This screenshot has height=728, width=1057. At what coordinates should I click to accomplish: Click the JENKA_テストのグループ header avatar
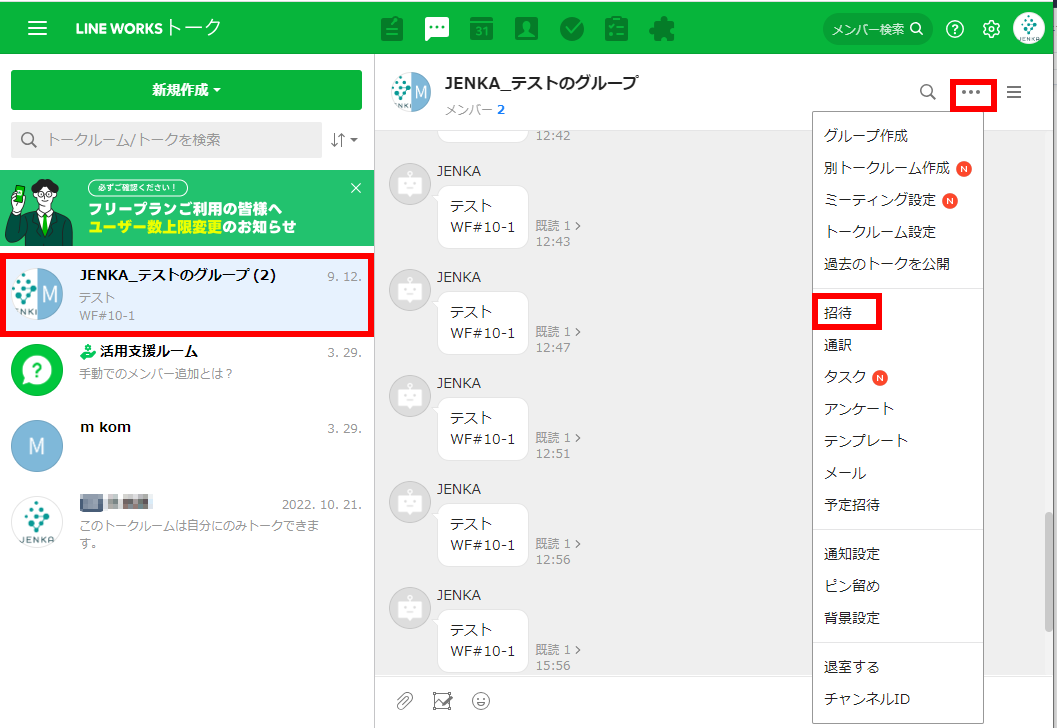tap(411, 92)
